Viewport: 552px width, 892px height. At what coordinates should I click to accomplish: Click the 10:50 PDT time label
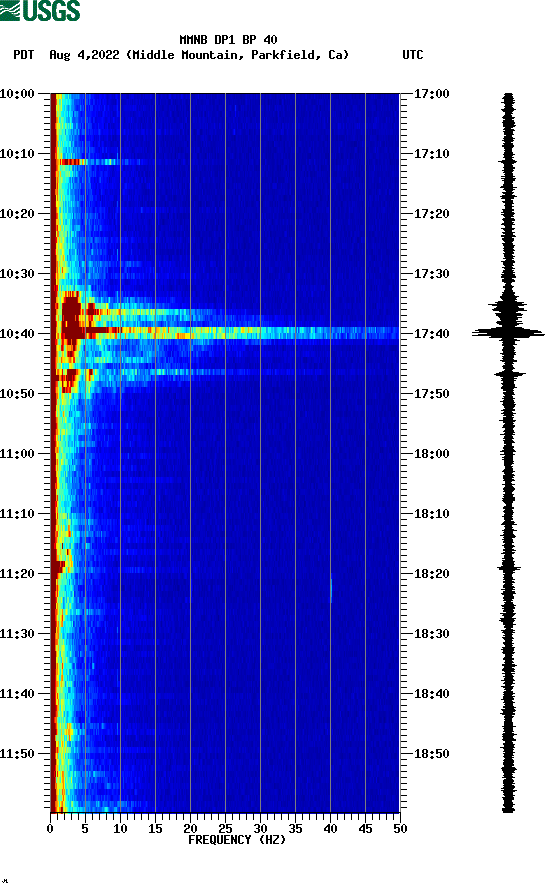tap(17, 394)
